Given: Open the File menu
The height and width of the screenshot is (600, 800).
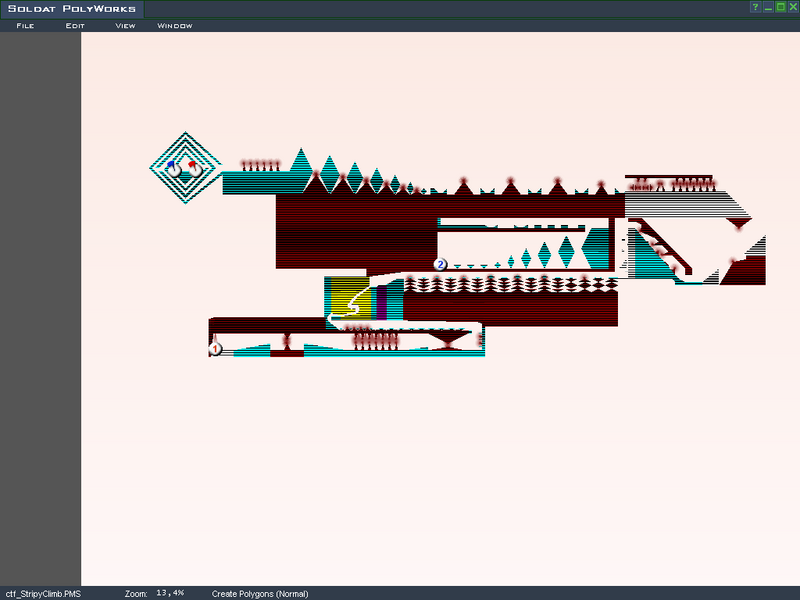Looking at the screenshot, I should coord(25,26).
